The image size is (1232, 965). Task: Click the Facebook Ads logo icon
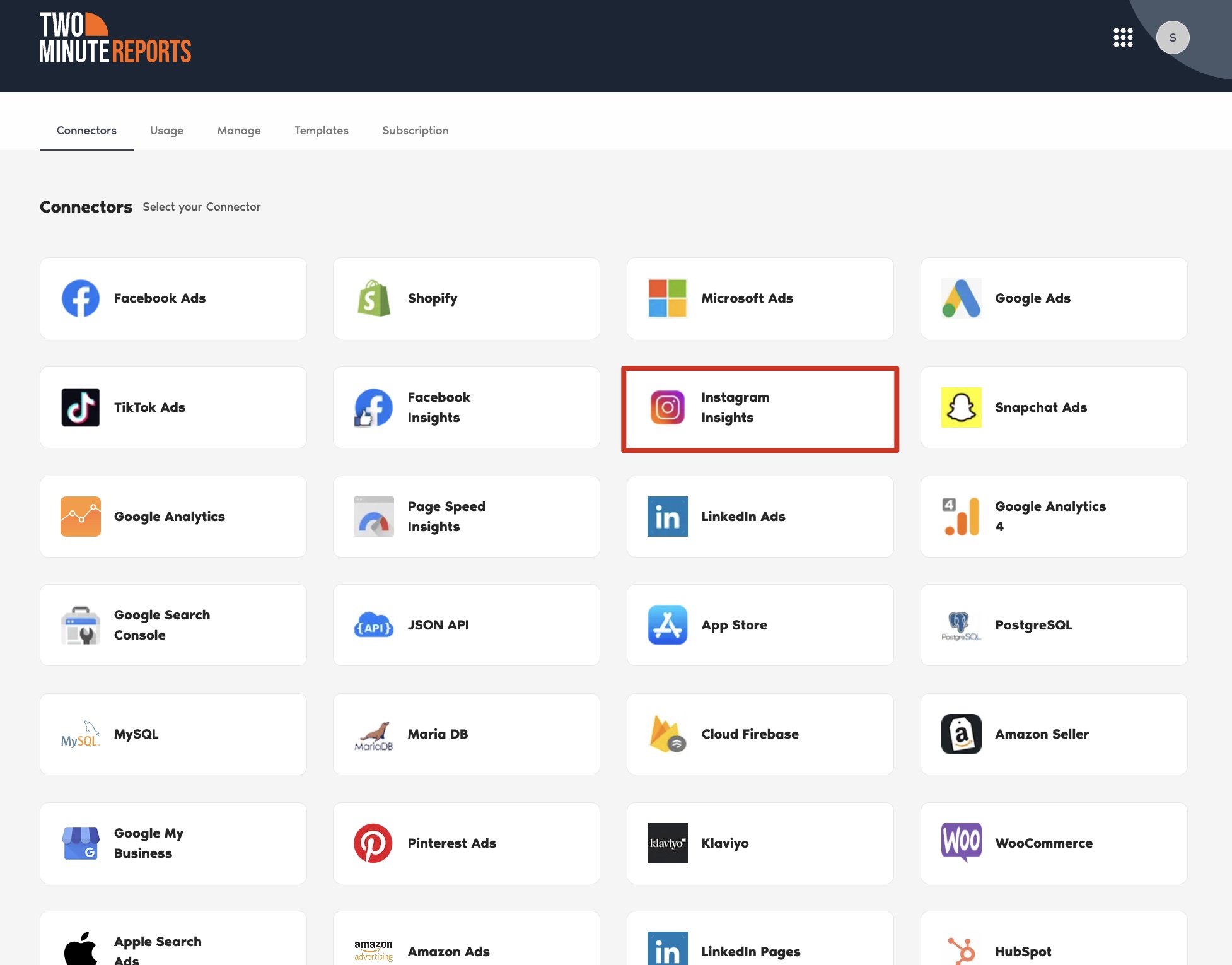click(x=81, y=298)
